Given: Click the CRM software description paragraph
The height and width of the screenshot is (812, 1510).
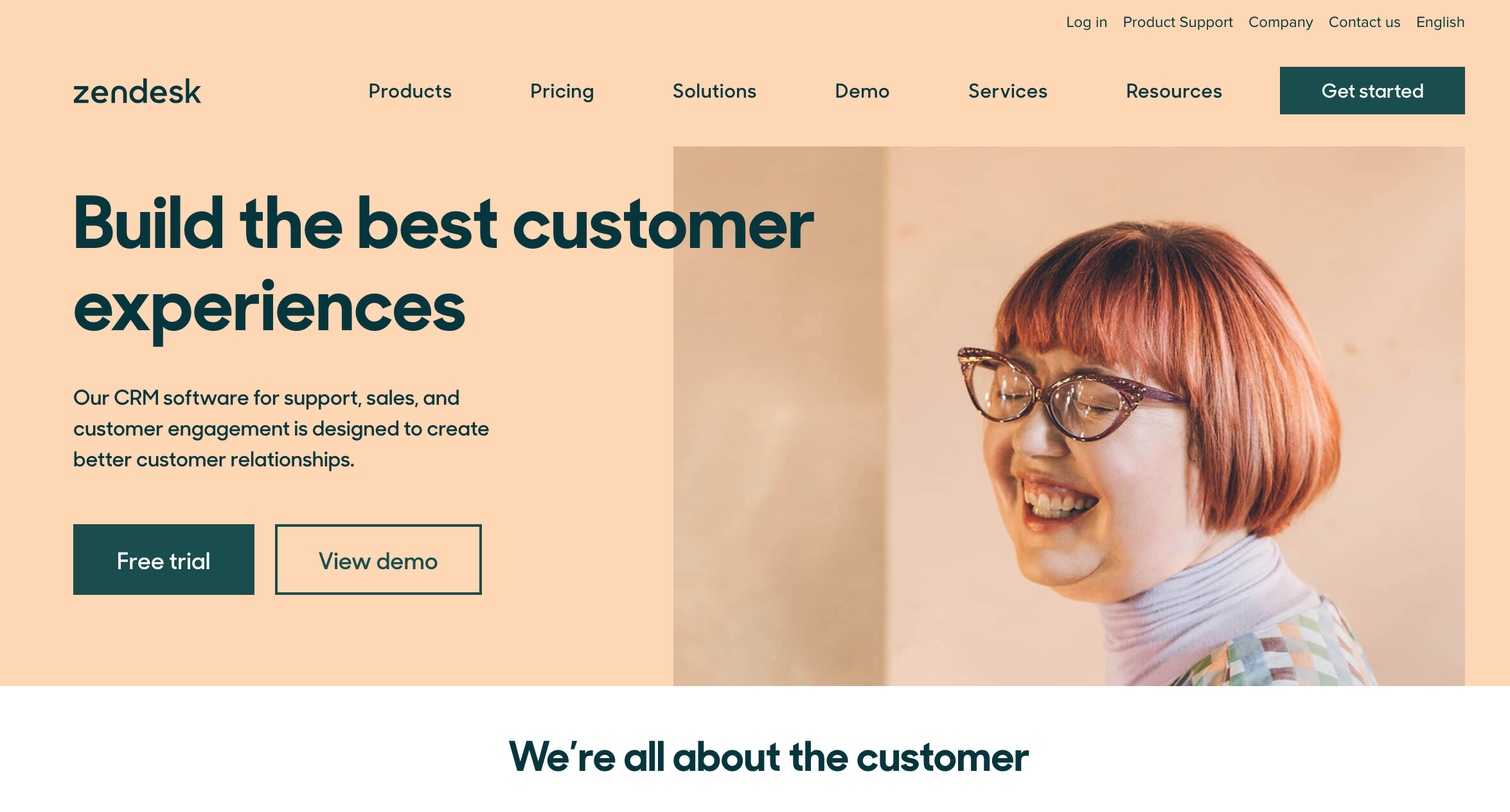Looking at the screenshot, I should pos(281,428).
